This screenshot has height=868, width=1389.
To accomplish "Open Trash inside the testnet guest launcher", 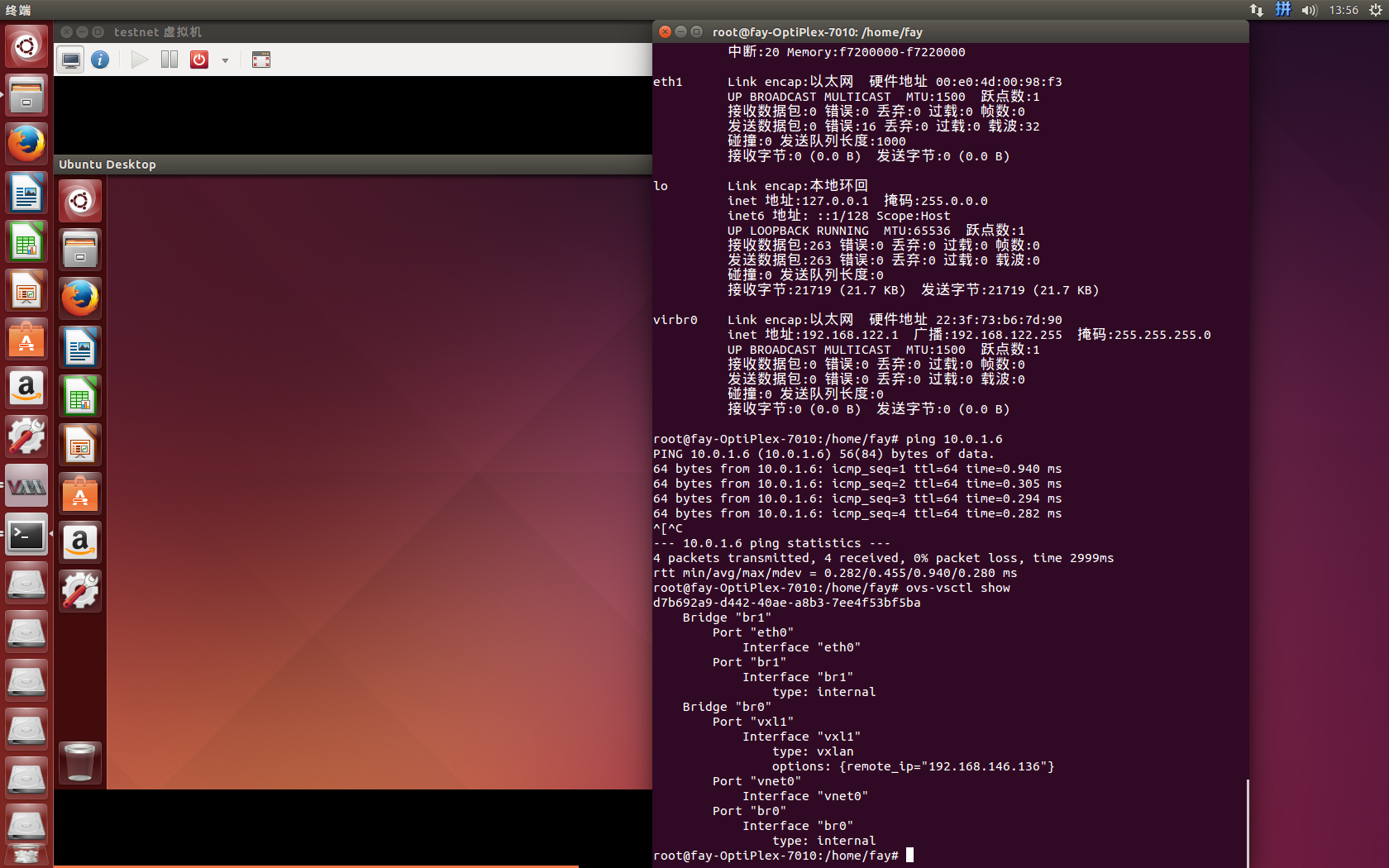I will click(x=80, y=762).
